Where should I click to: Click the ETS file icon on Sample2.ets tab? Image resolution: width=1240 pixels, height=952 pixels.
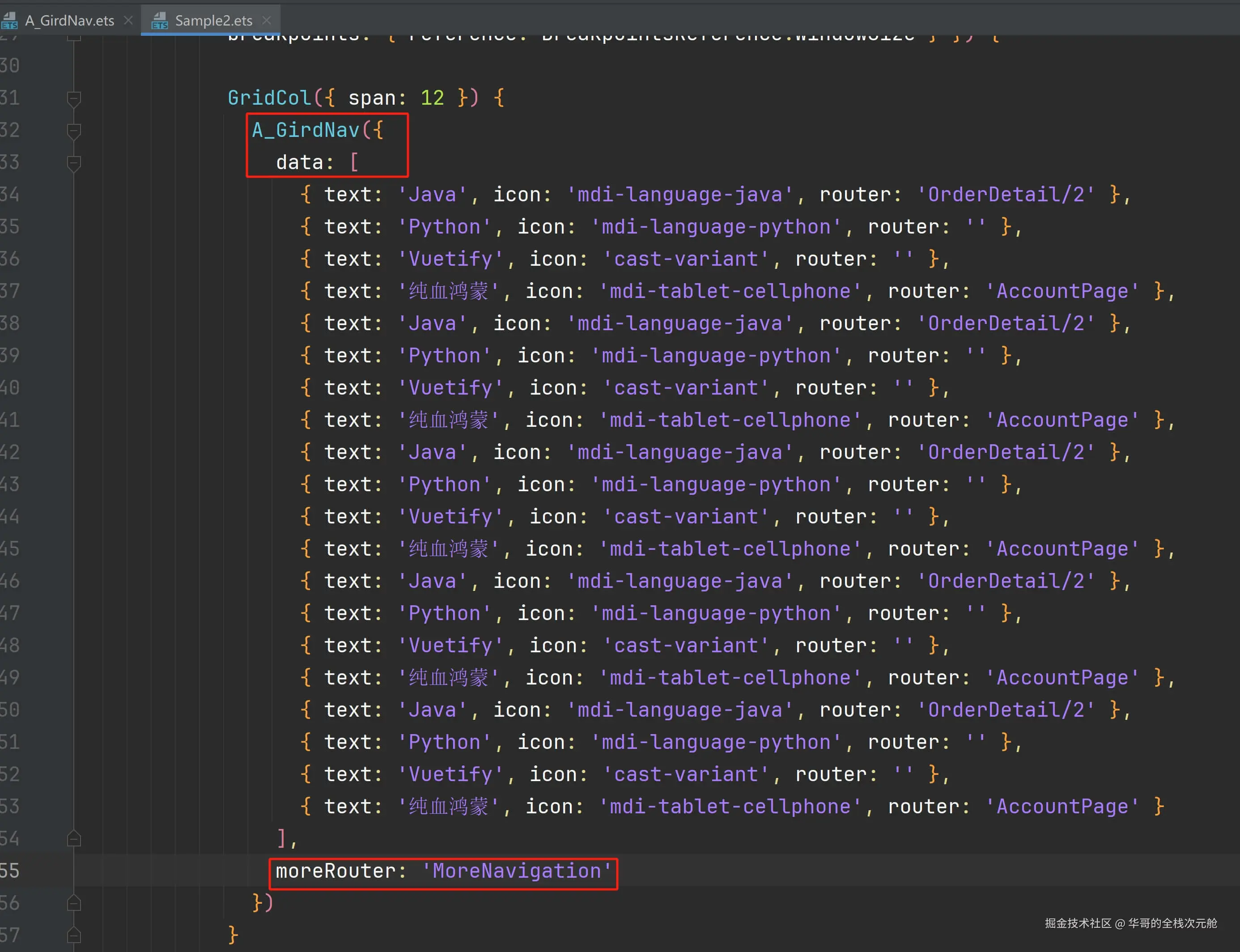point(160,21)
